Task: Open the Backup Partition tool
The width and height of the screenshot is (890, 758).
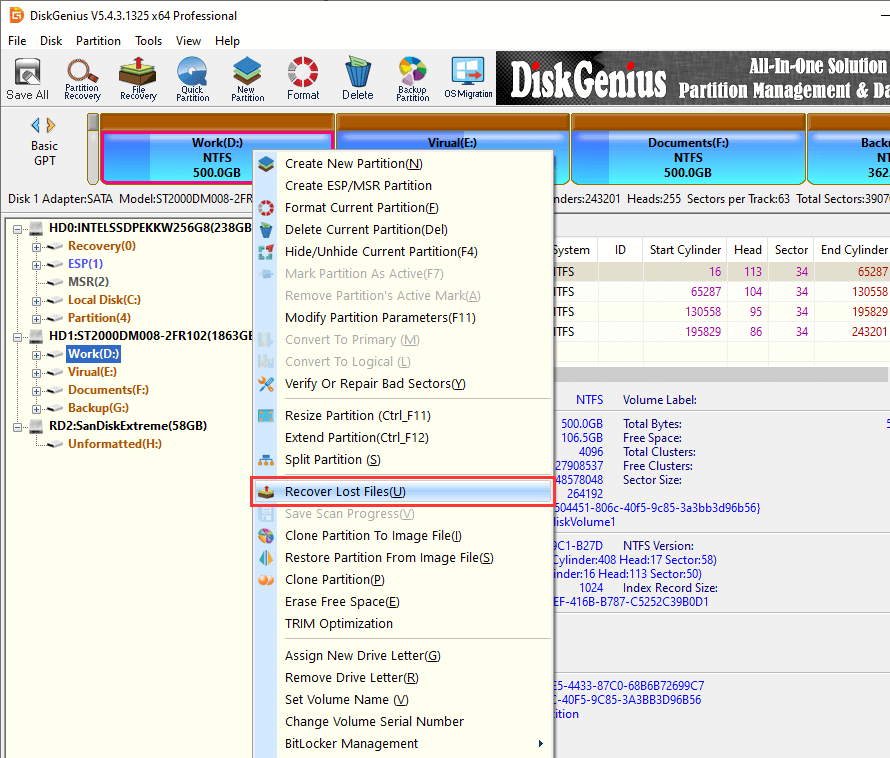Action: click(x=412, y=78)
